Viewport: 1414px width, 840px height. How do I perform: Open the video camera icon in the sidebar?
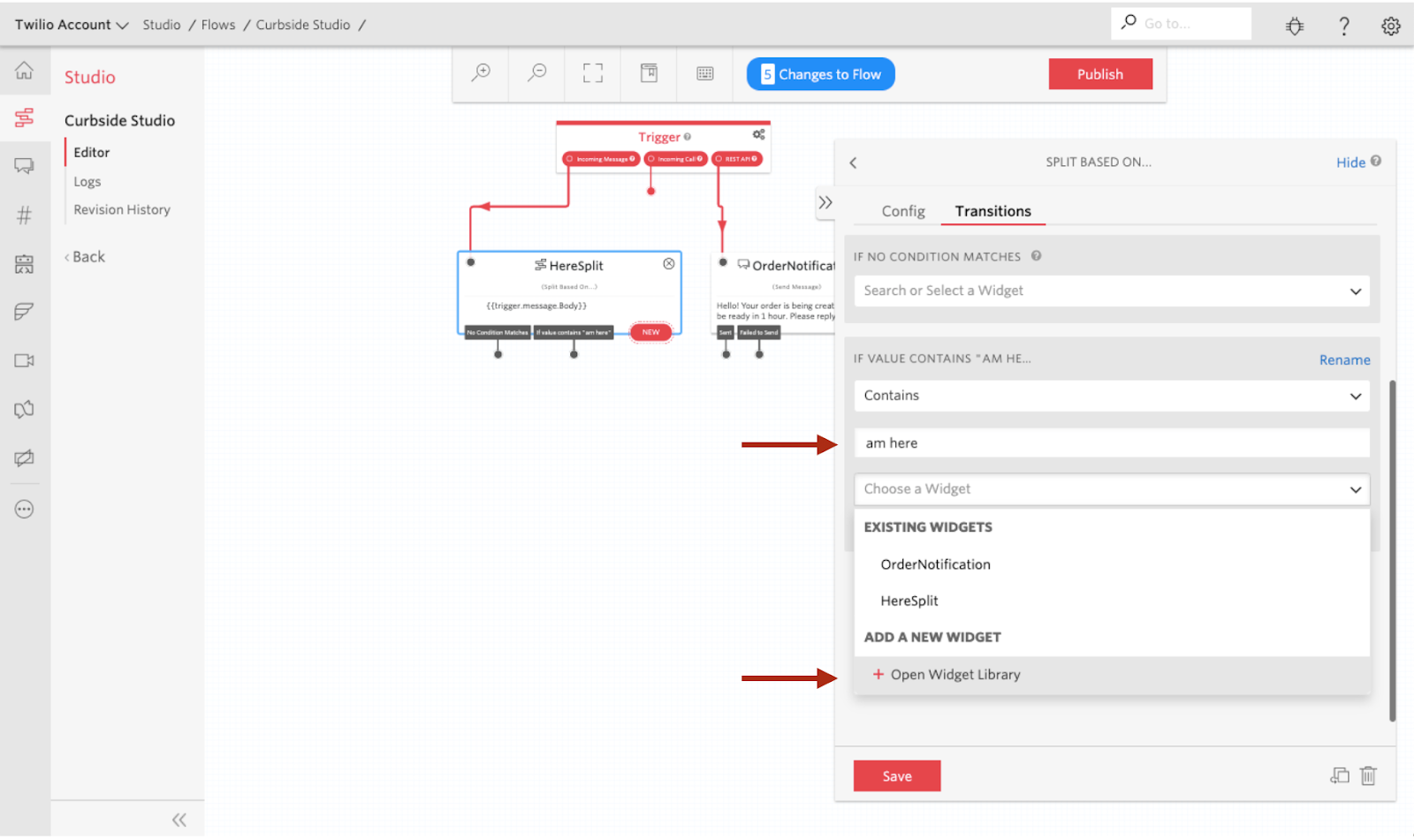pyautogui.click(x=24, y=360)
